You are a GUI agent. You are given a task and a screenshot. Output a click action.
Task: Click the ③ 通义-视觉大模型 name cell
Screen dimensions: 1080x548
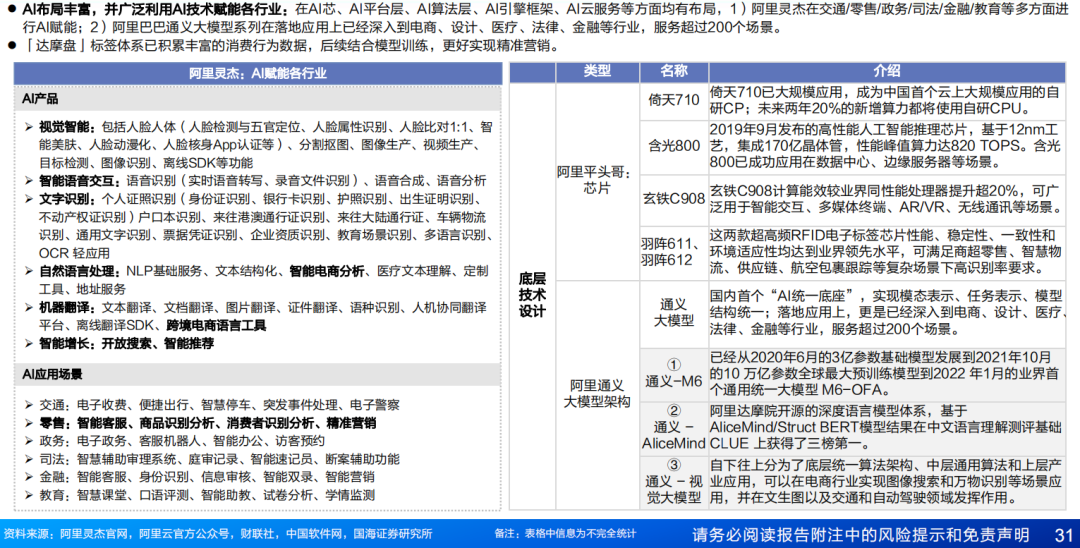pyautogui.click(x=674, y=481)
